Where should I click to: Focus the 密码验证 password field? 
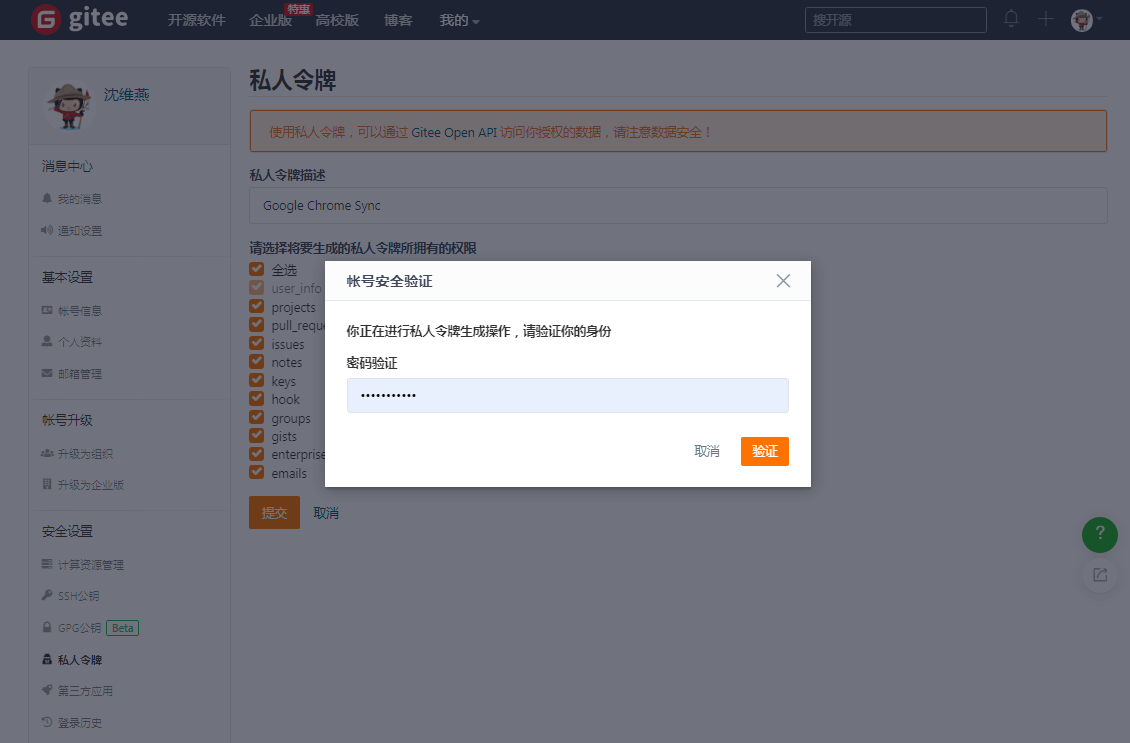pyautogui.click(x=568, y=396)
